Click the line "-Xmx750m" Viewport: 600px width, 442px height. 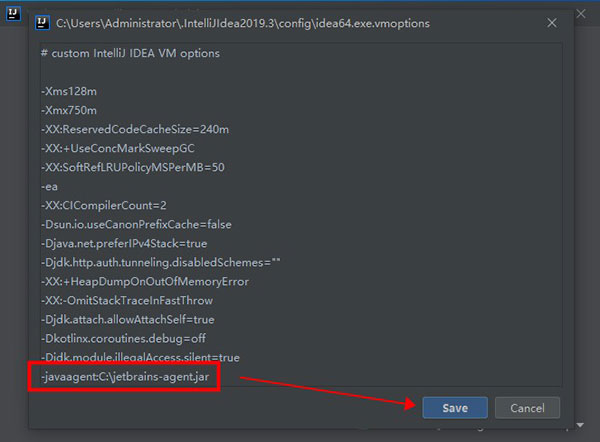pyautogui.click(x=69, y=111)
